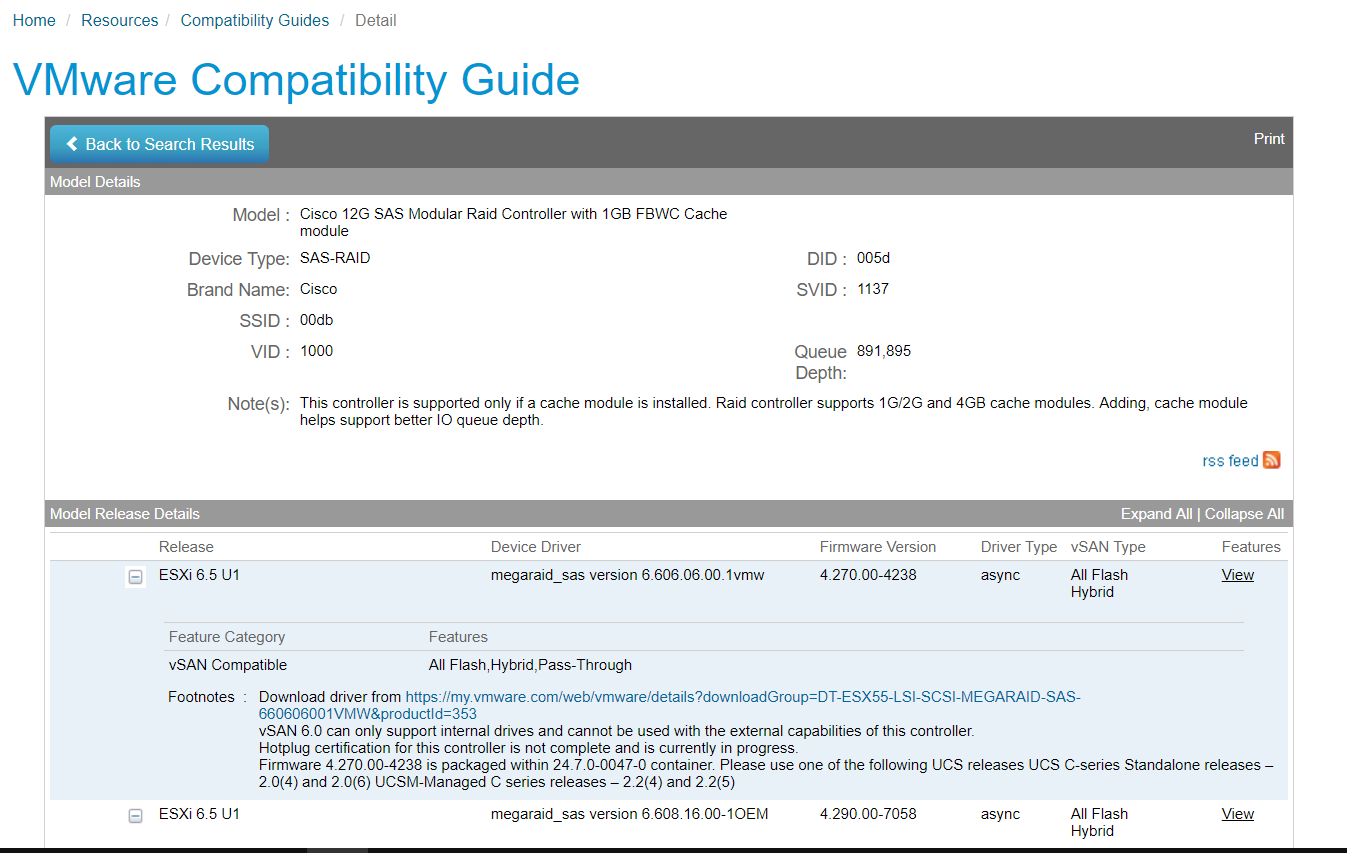This screenshot has width=1347, height=853.
Task: Click the Features column header at far right
Action: point(1251,547)
